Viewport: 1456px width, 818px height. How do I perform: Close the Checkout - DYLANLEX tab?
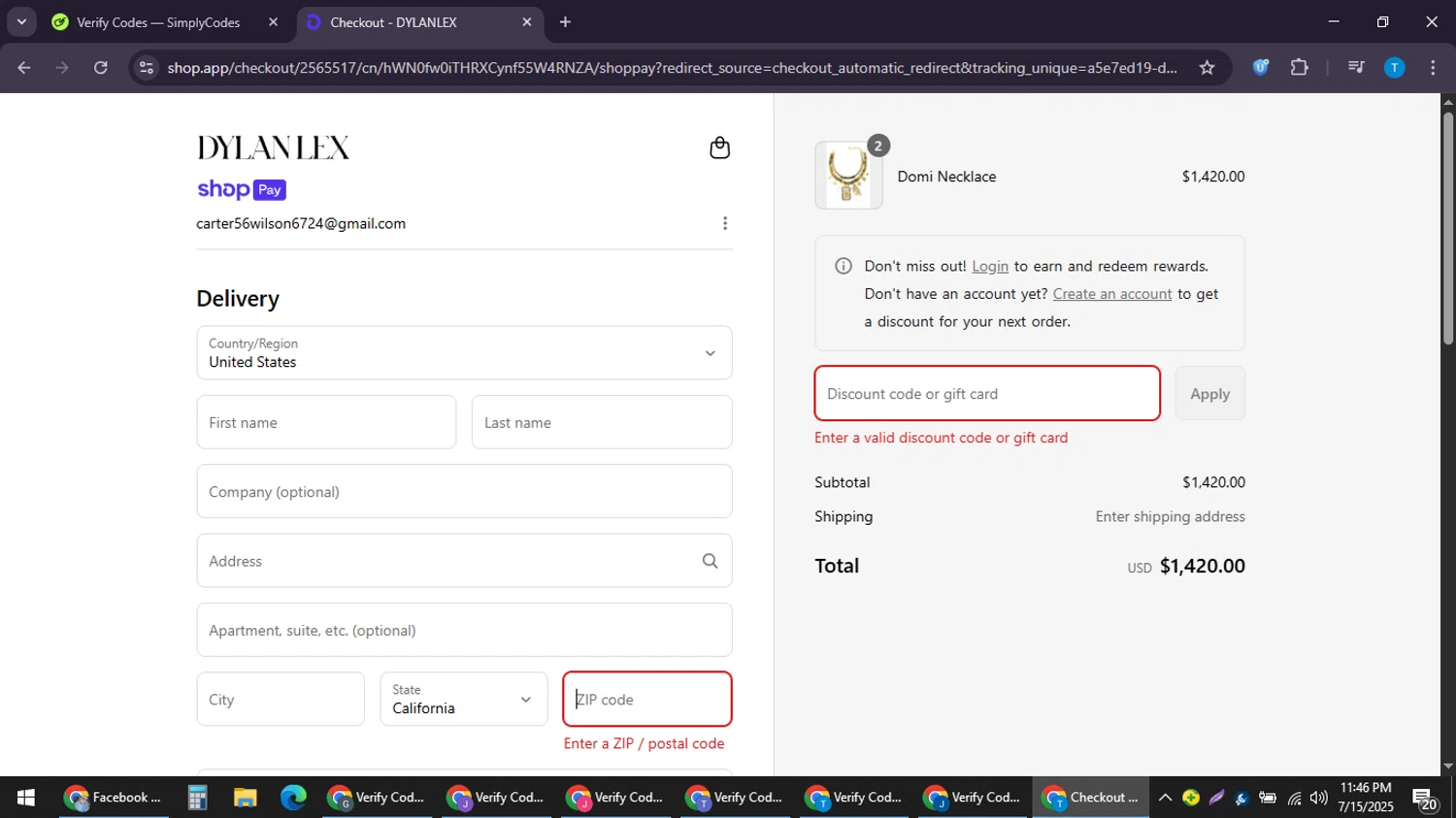point(527,22)
